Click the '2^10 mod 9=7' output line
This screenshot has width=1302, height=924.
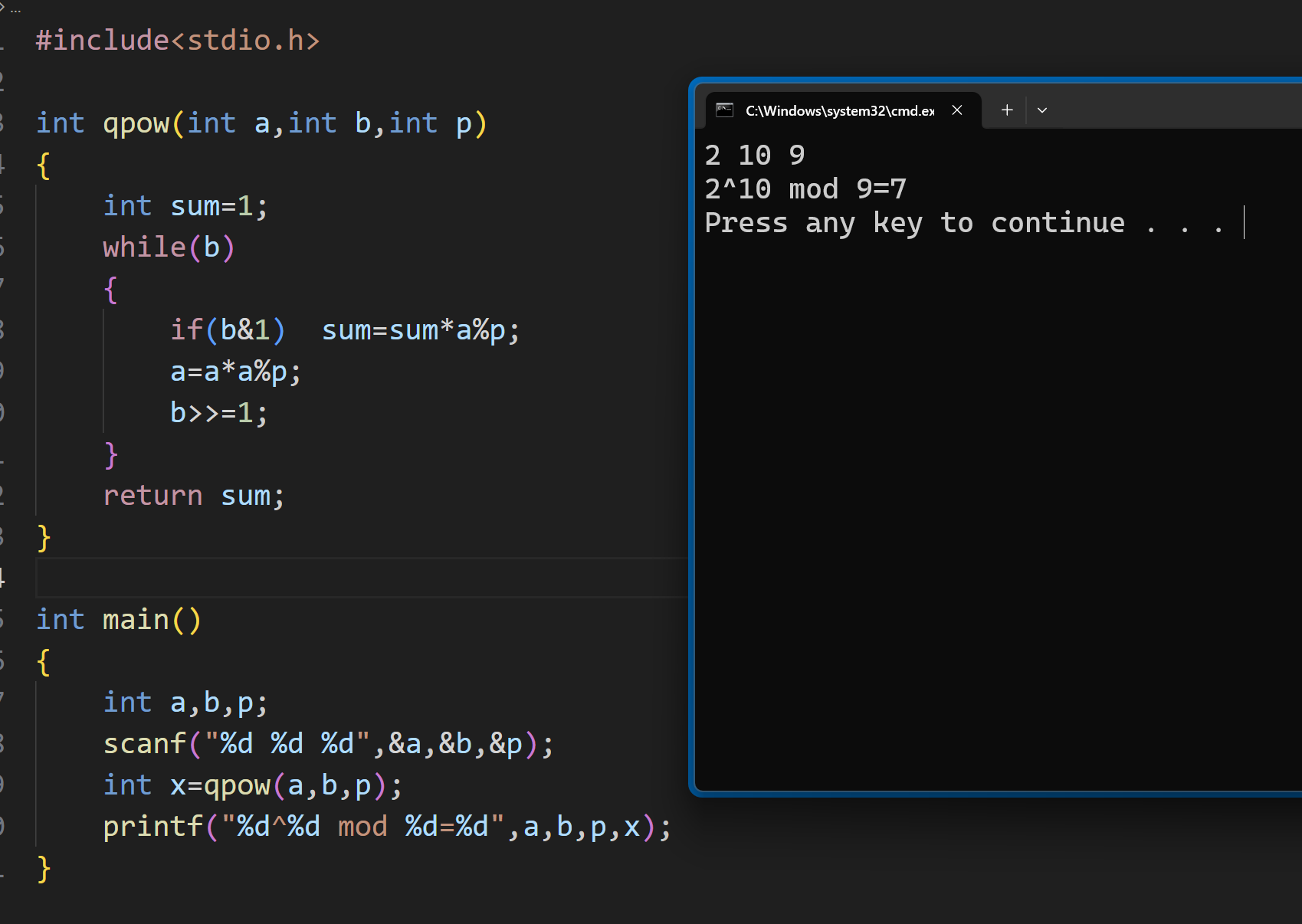click(805, 189)
